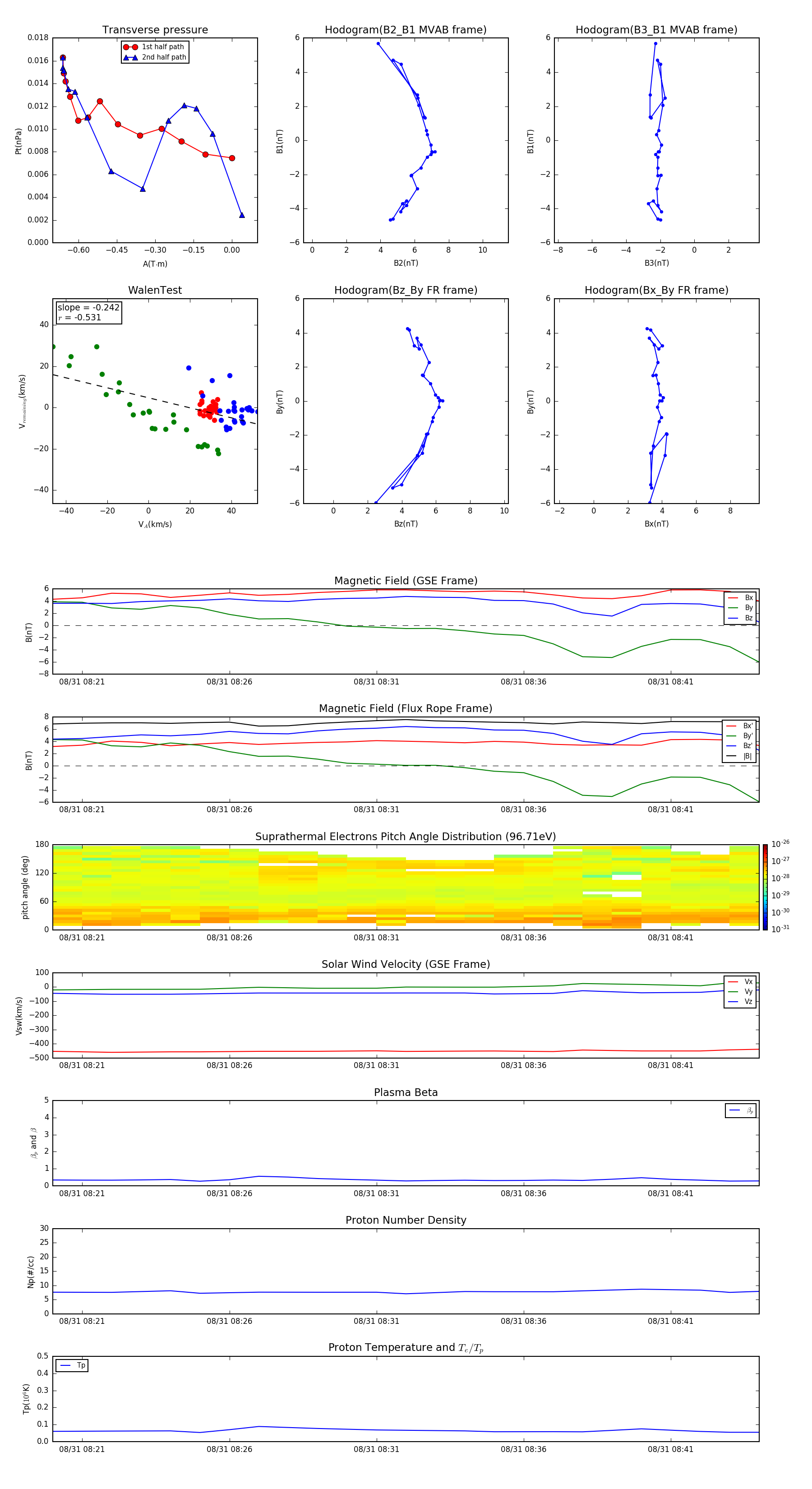This screenshot has height=1489, width=812.
Task: Click the 'Np(#/cc)' axis label
Action: 31,1272
